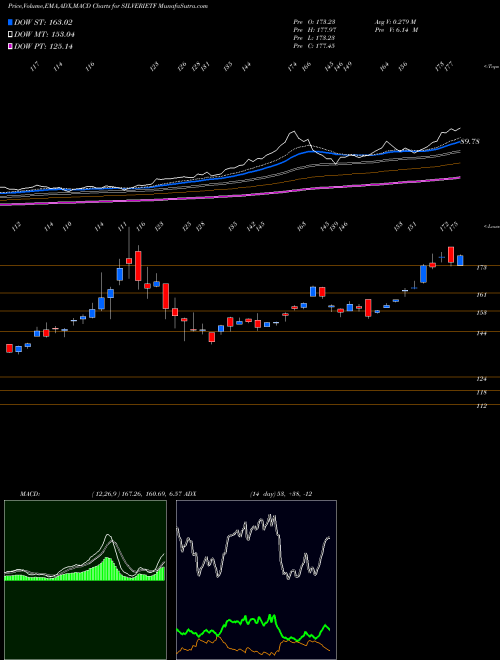Click the tall red candle at the earlier peak
Screen dimensions: 500x660
138,266
